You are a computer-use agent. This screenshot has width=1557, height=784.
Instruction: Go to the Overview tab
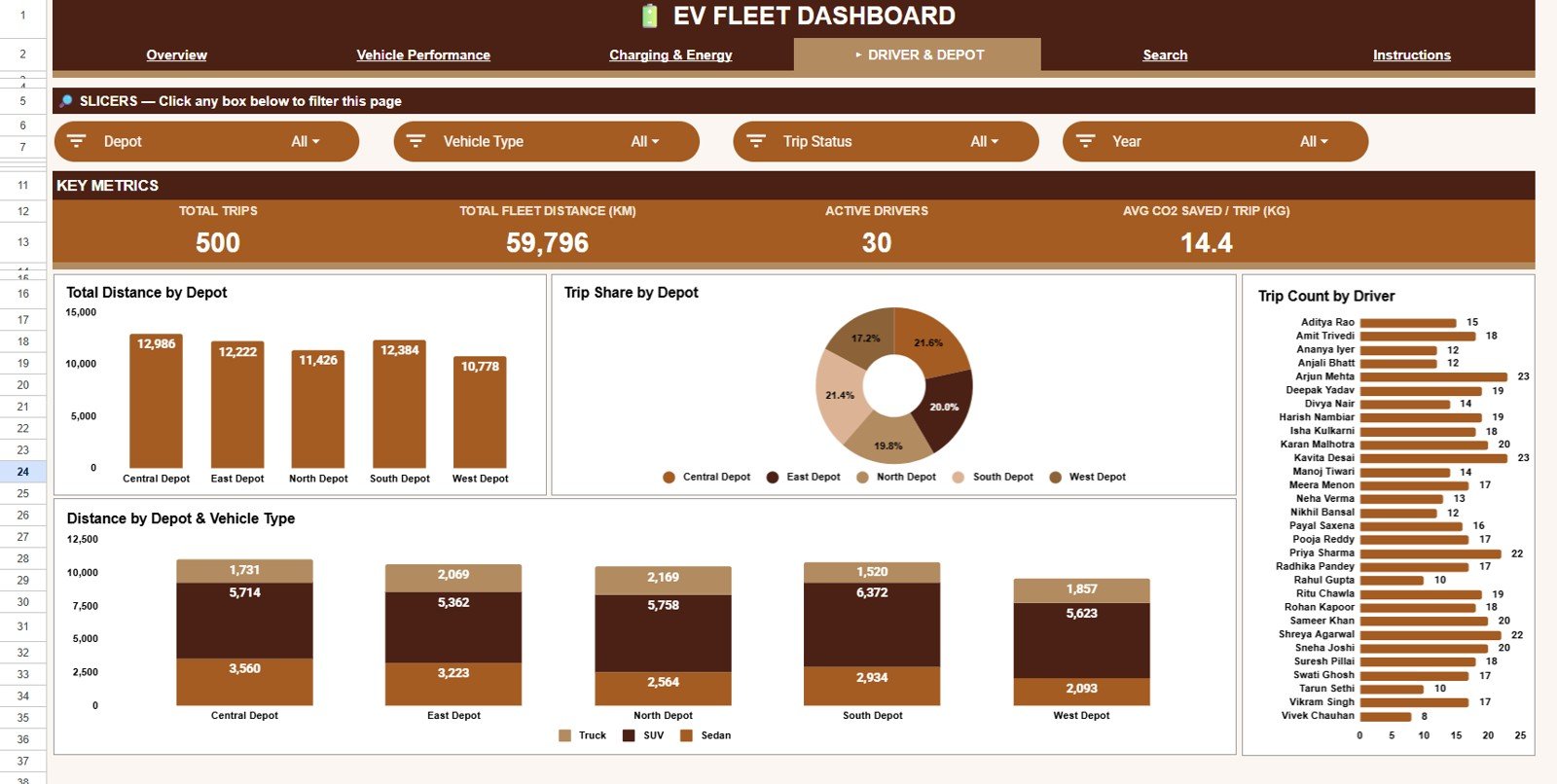click(x=176, y=55)
